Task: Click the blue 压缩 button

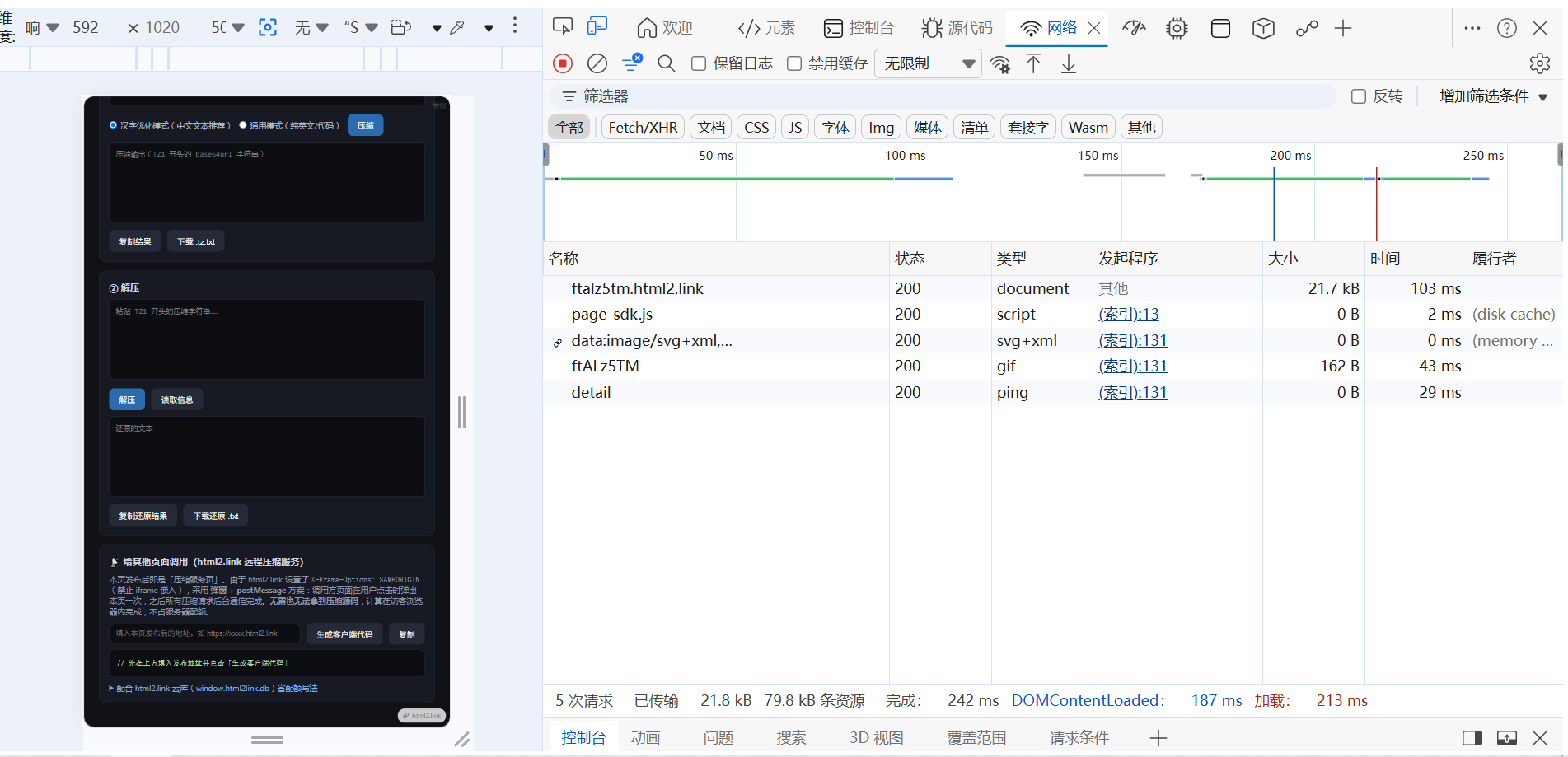Action: pos(366,125)
